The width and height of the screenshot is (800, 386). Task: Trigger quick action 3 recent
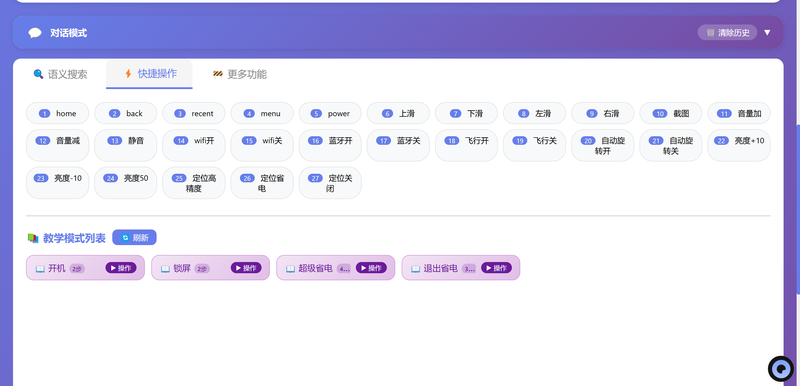coord(194,113)
